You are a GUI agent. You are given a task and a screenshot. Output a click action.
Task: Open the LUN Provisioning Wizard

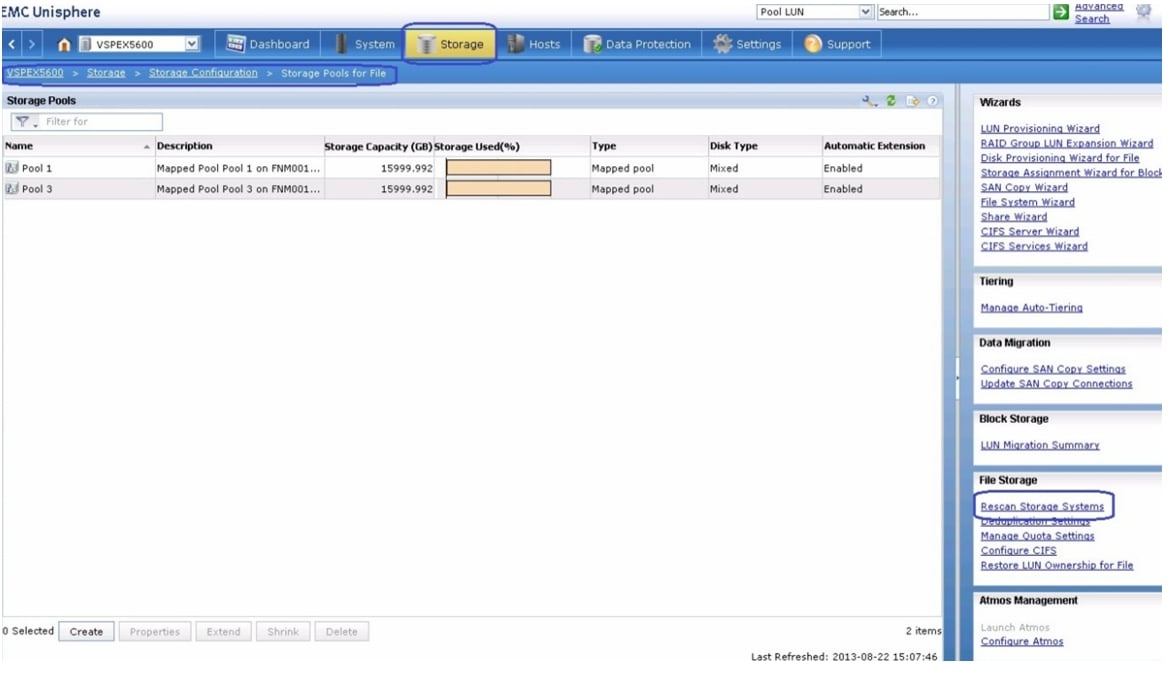tap(1040, 129)
